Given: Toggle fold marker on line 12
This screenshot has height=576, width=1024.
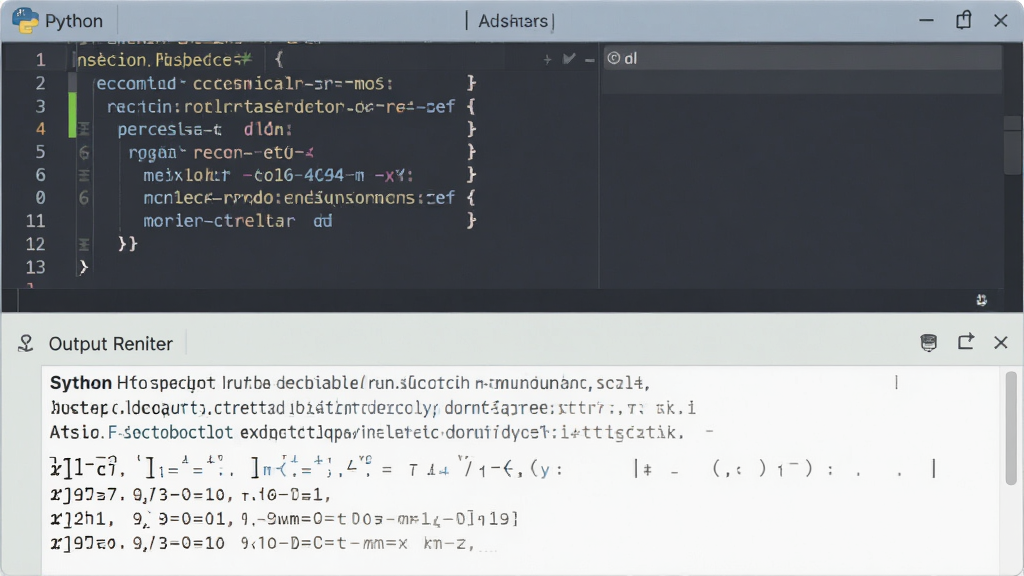Looking at the screenshot, I should point(84,244).
